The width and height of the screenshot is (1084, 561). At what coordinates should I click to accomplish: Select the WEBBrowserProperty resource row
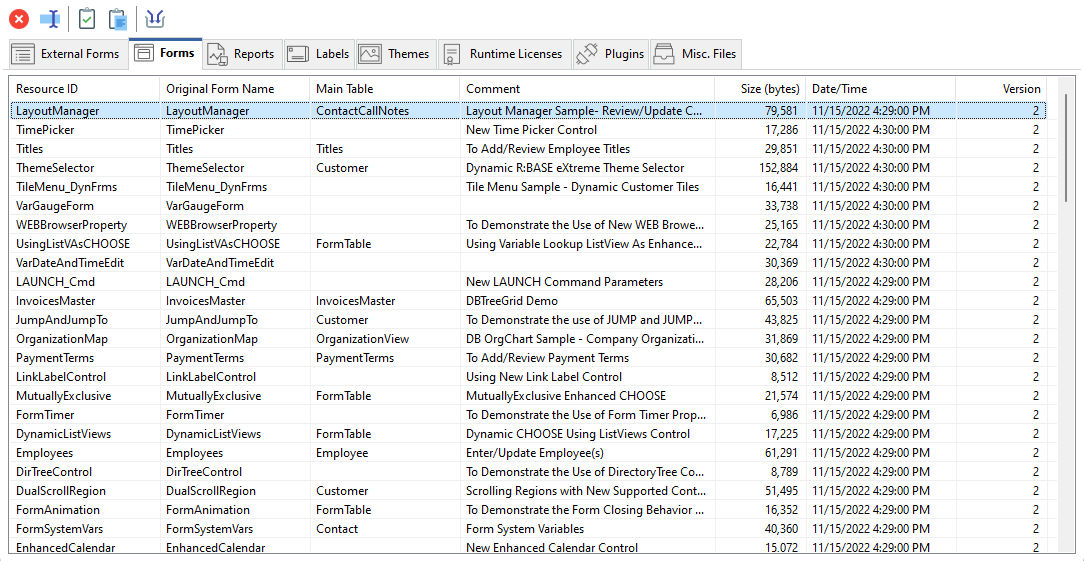click(528, 225)
